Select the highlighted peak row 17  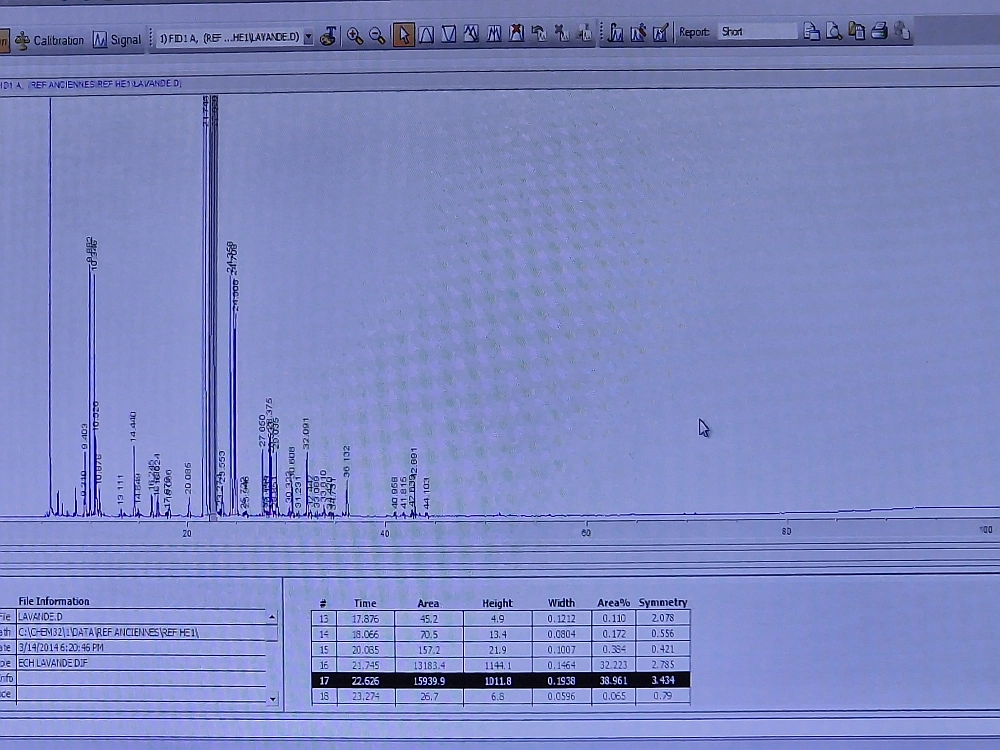pos(500,681)
